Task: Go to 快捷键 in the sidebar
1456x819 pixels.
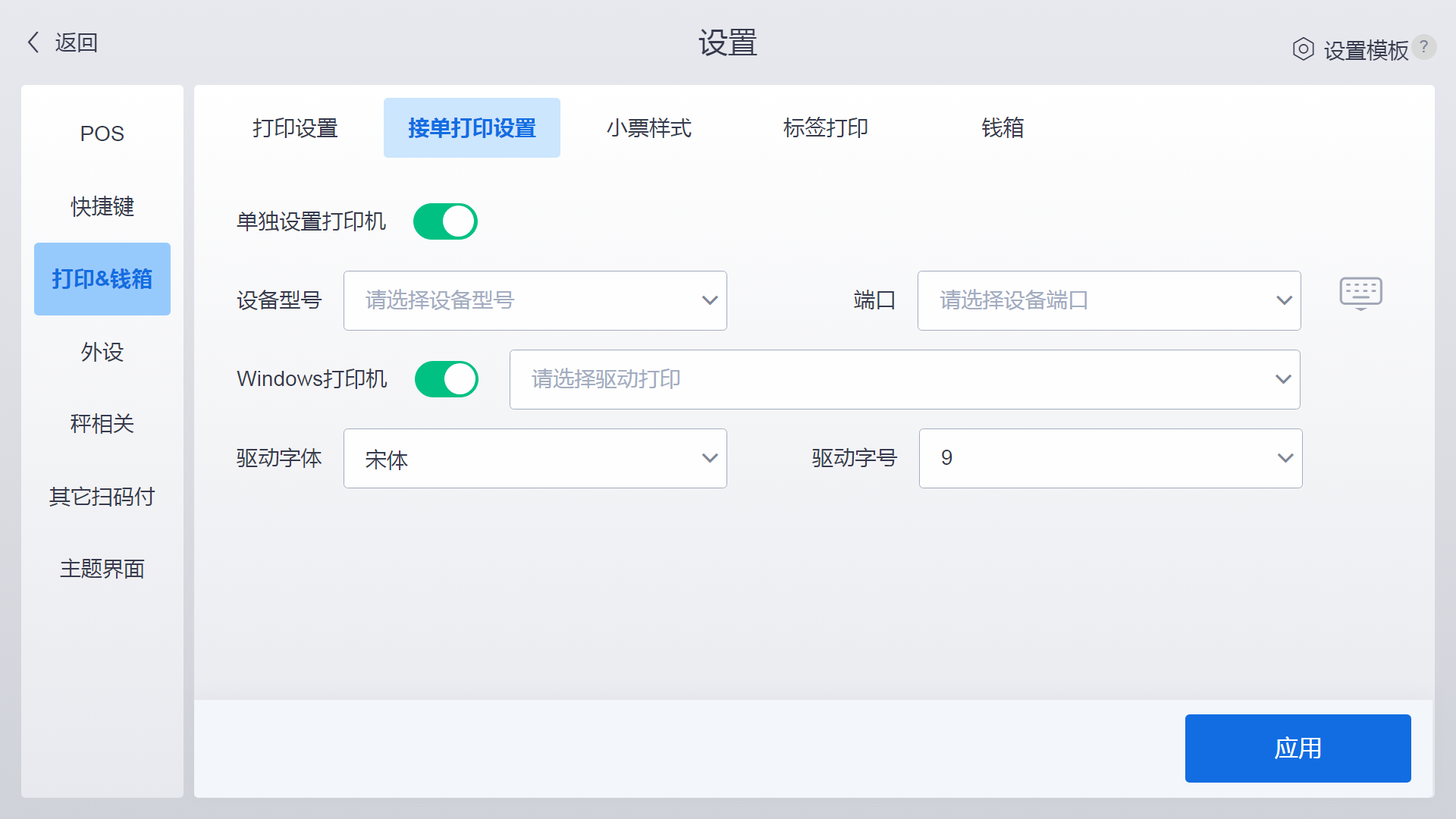Action: (x=102, y=206)
